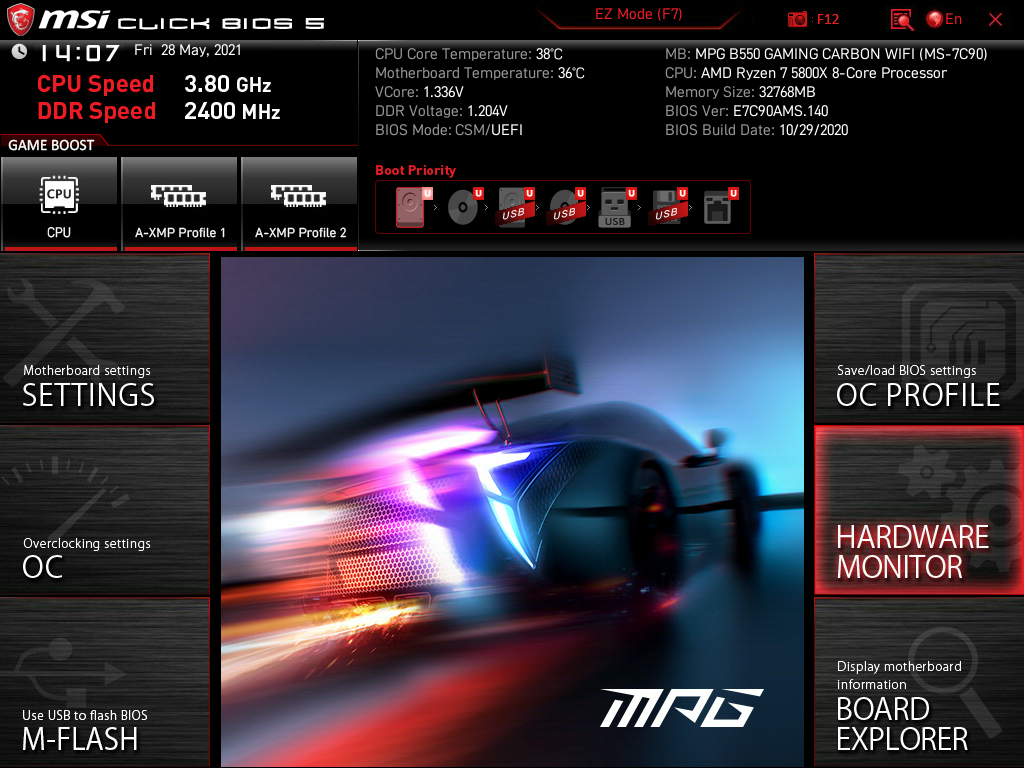Click the MB model MPG B550 GAMING CARBON line
Screen dimensions: 1024x768
click(826, 54)
